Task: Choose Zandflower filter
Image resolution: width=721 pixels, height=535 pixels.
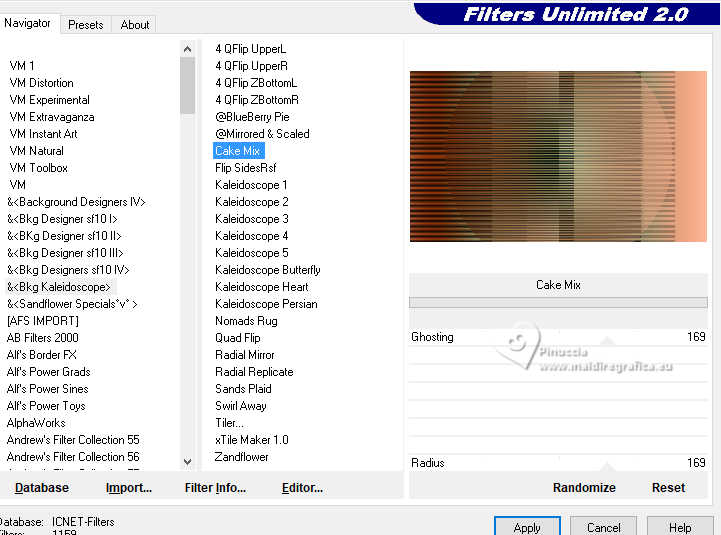Action: (241, 457)
